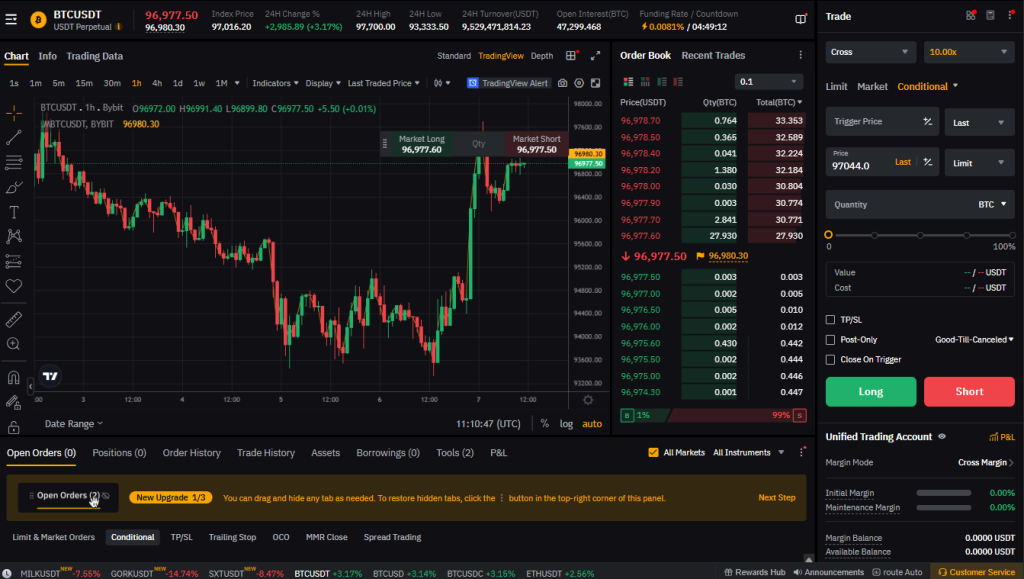1024x579 pixels.
Task: Open the 10.00x leverage dropdown
Action: (x=969, y=51)
